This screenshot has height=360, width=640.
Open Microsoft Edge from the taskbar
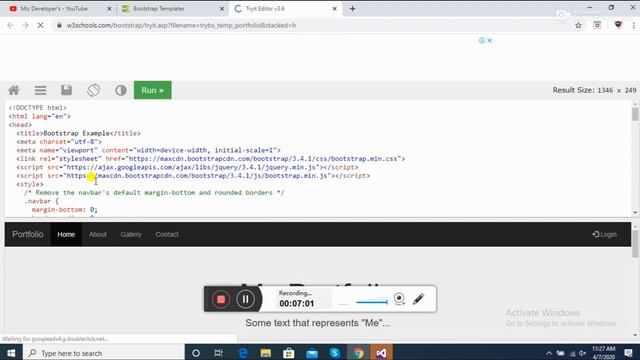coord(243,353)
